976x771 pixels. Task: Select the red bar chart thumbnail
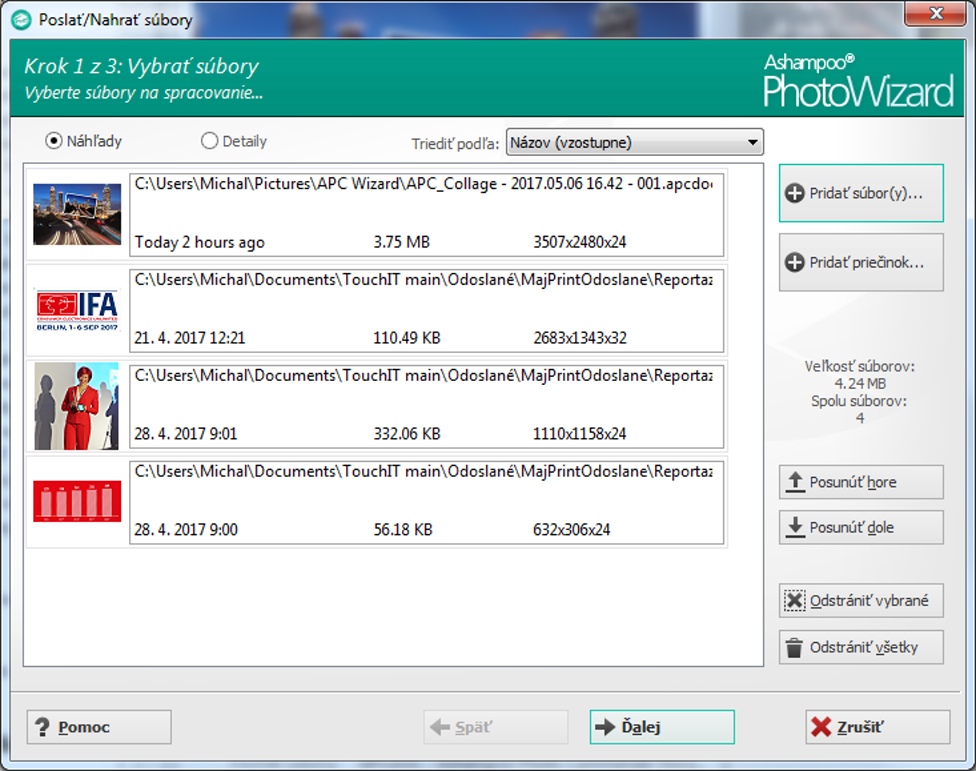pyautogui.click(x=77, y=501)
